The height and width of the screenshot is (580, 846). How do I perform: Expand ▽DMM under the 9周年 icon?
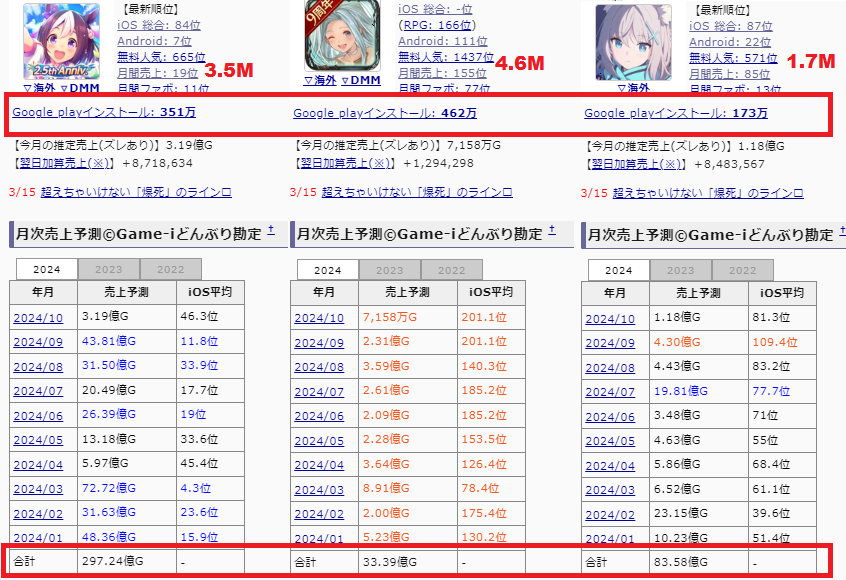[x=361, y=80]
